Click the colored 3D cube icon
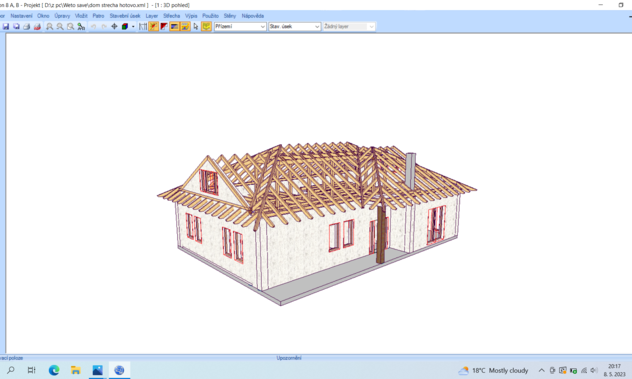The width and height of the screenshot is (632, 379). pyautogui.click(x=125, y=27)
